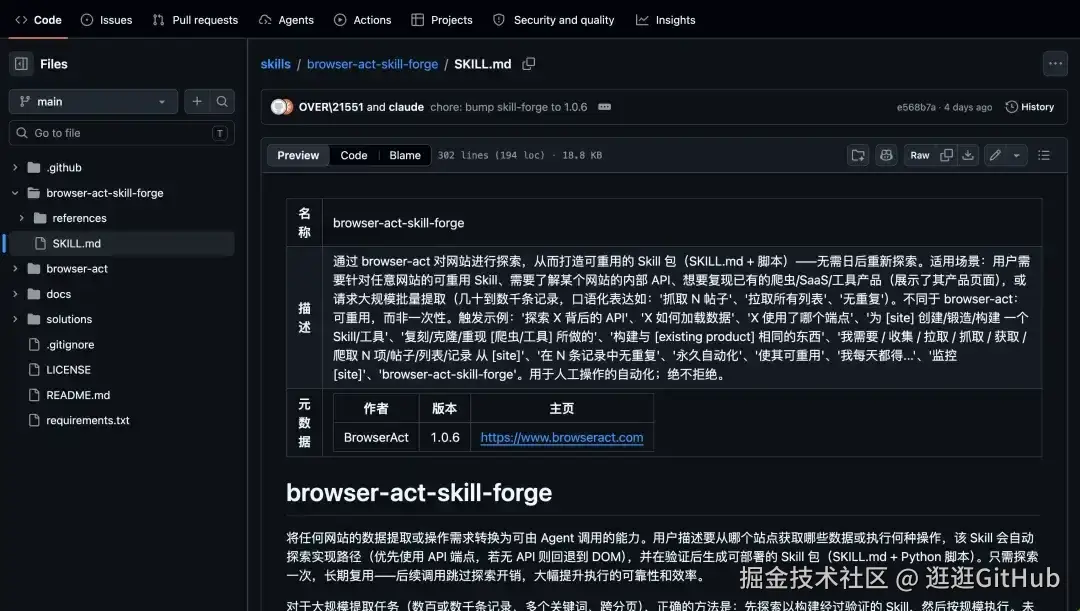The width and height of the screenshot is (1080, 611).
Task: Open the Code repository tab
Action: coord(39,20)
